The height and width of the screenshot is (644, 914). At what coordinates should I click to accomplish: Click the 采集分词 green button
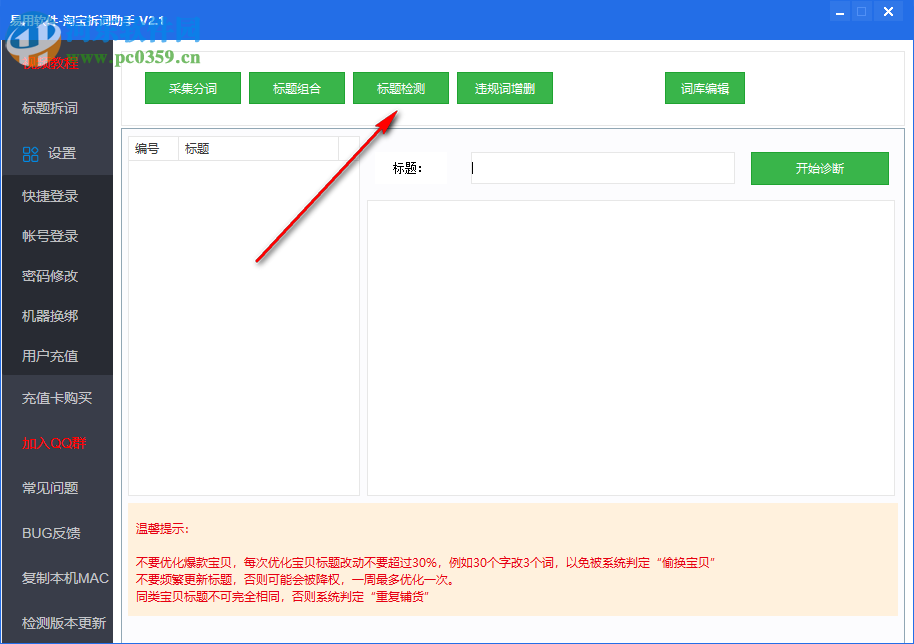[x=192, y=88]
